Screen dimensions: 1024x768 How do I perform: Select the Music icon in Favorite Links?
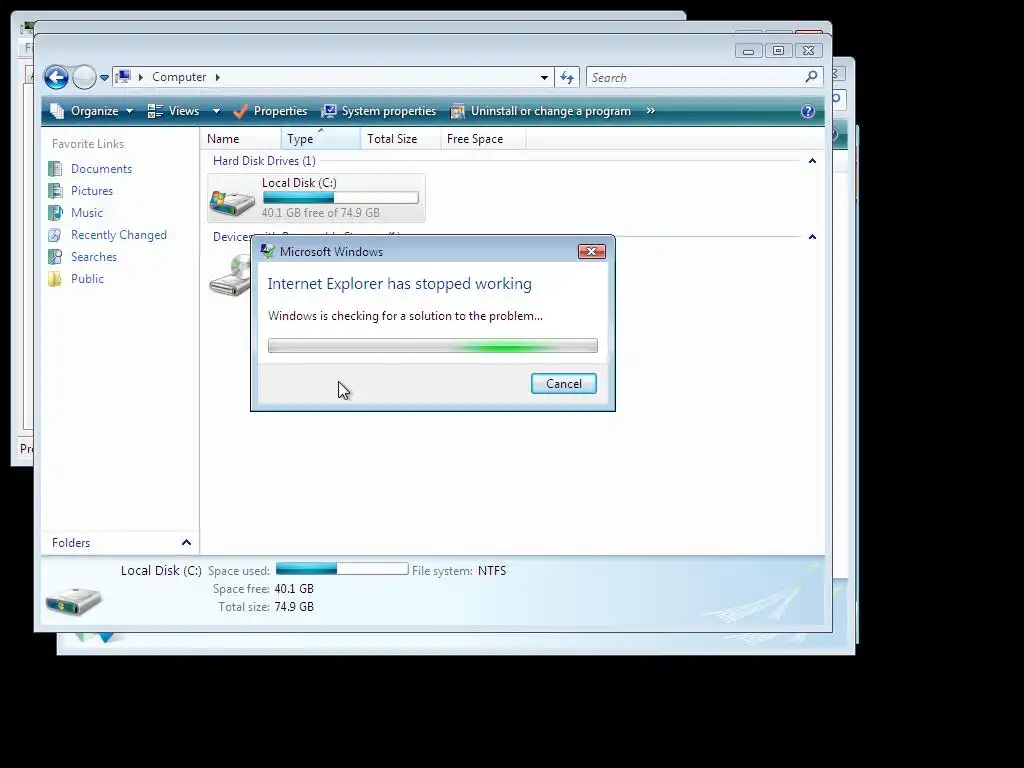click(56, 213)
